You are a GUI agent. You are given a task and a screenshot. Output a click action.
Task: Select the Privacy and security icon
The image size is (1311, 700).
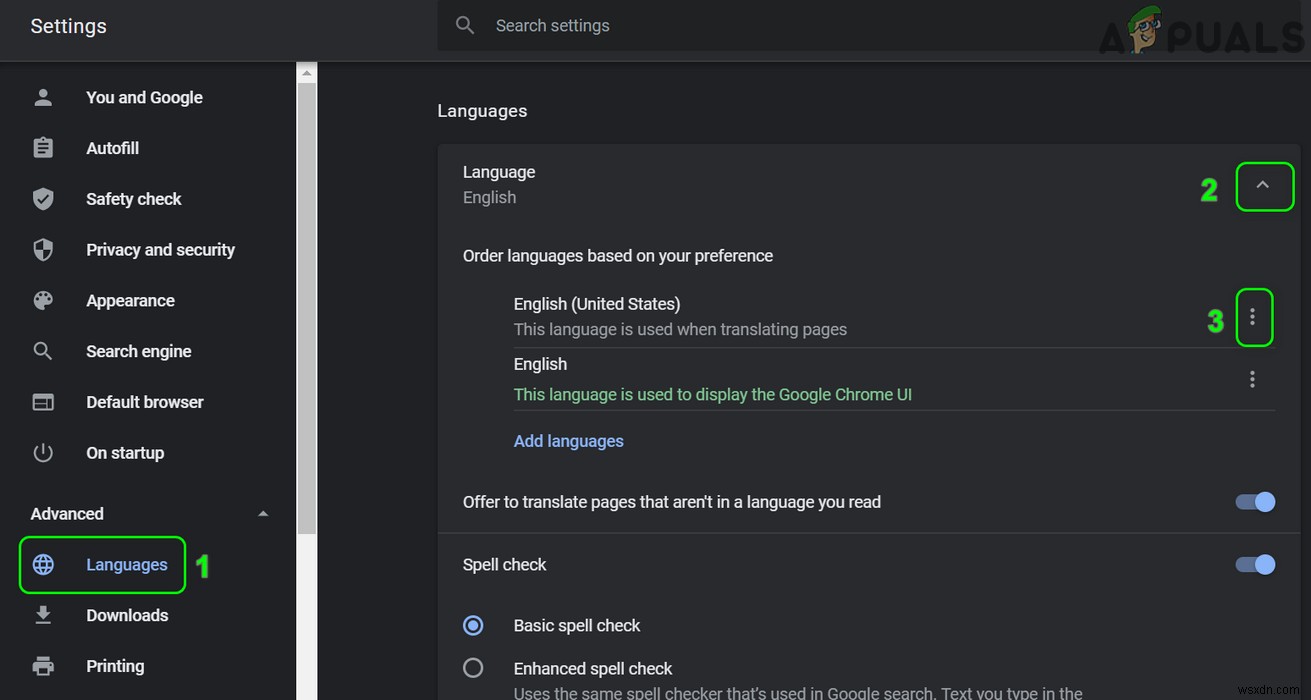point(43,249)
